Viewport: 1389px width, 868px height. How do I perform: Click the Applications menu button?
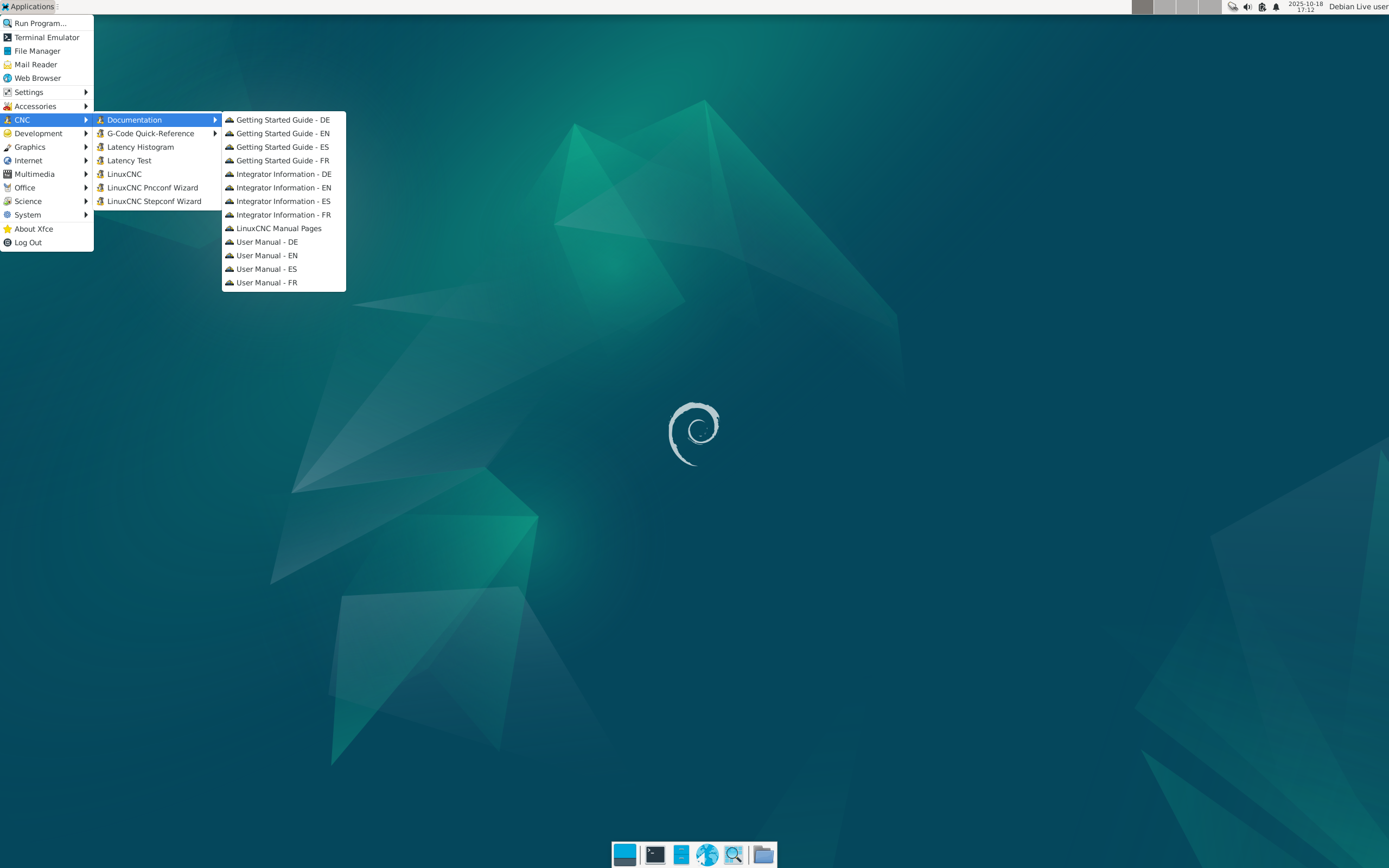28,7
